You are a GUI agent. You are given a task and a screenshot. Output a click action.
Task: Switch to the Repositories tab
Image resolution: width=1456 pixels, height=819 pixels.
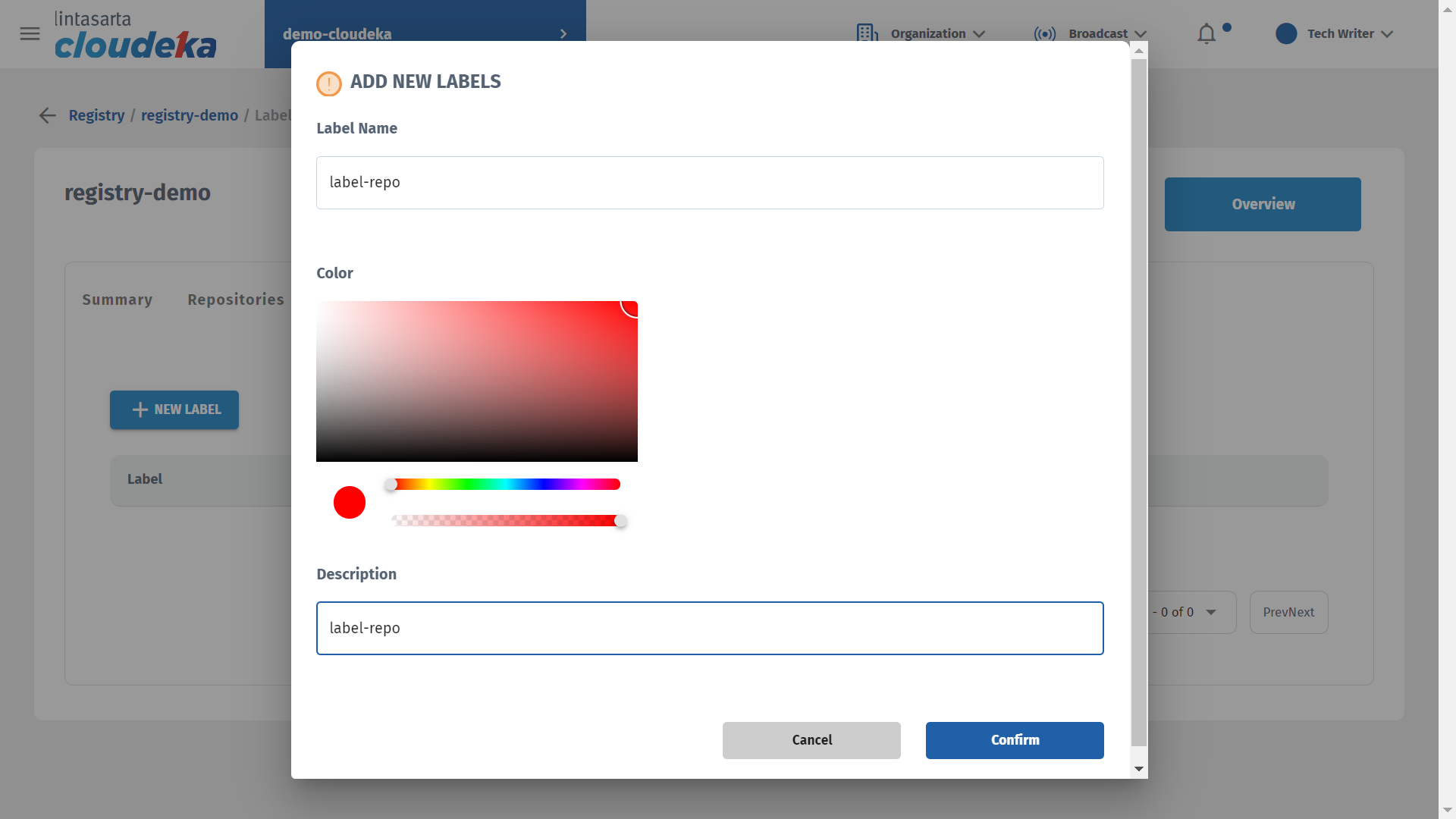click(x=235, y=300)
